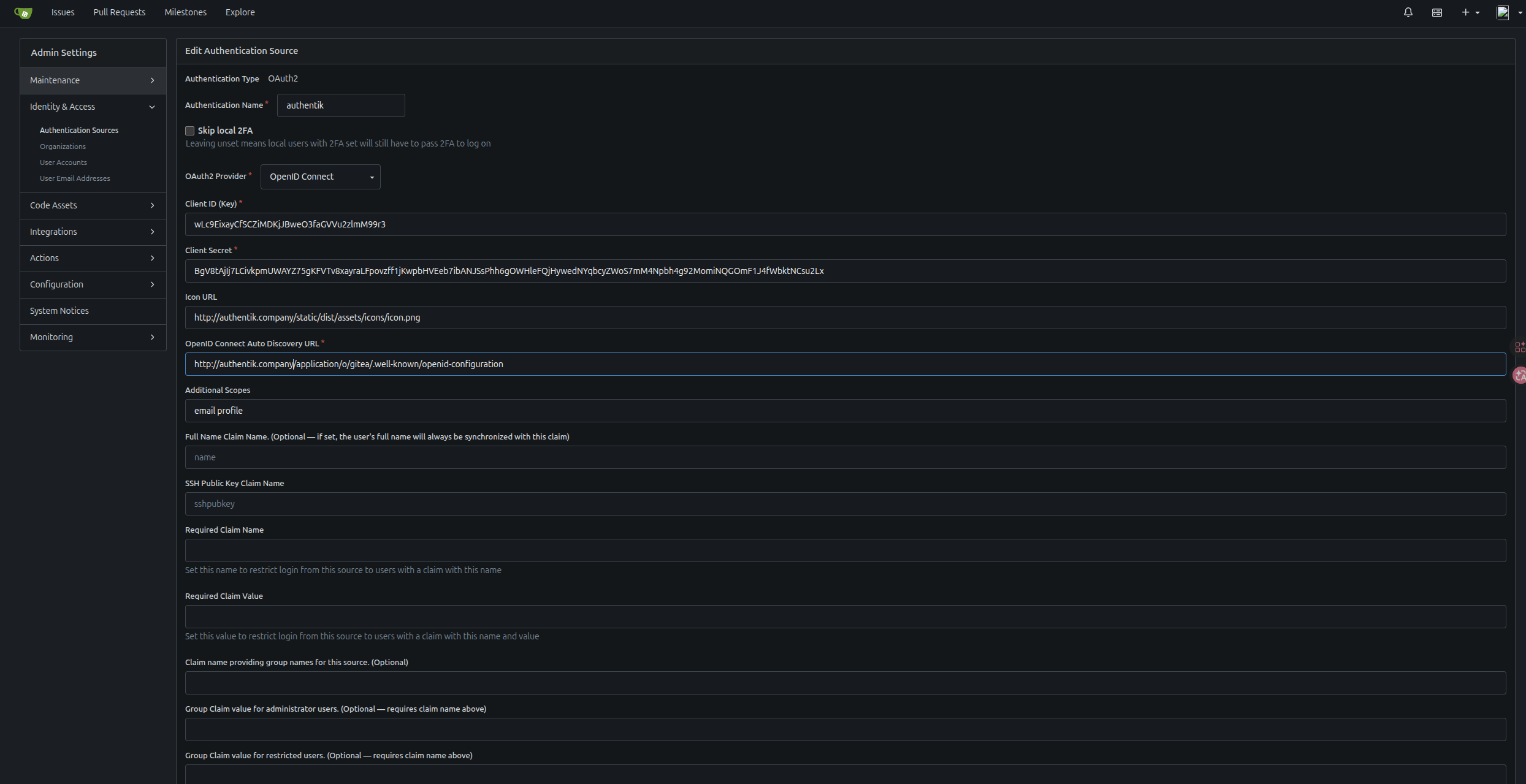The image size is (1526, 784).
Task: Open Pull Requests in top navigation
Action: (119, 12)
